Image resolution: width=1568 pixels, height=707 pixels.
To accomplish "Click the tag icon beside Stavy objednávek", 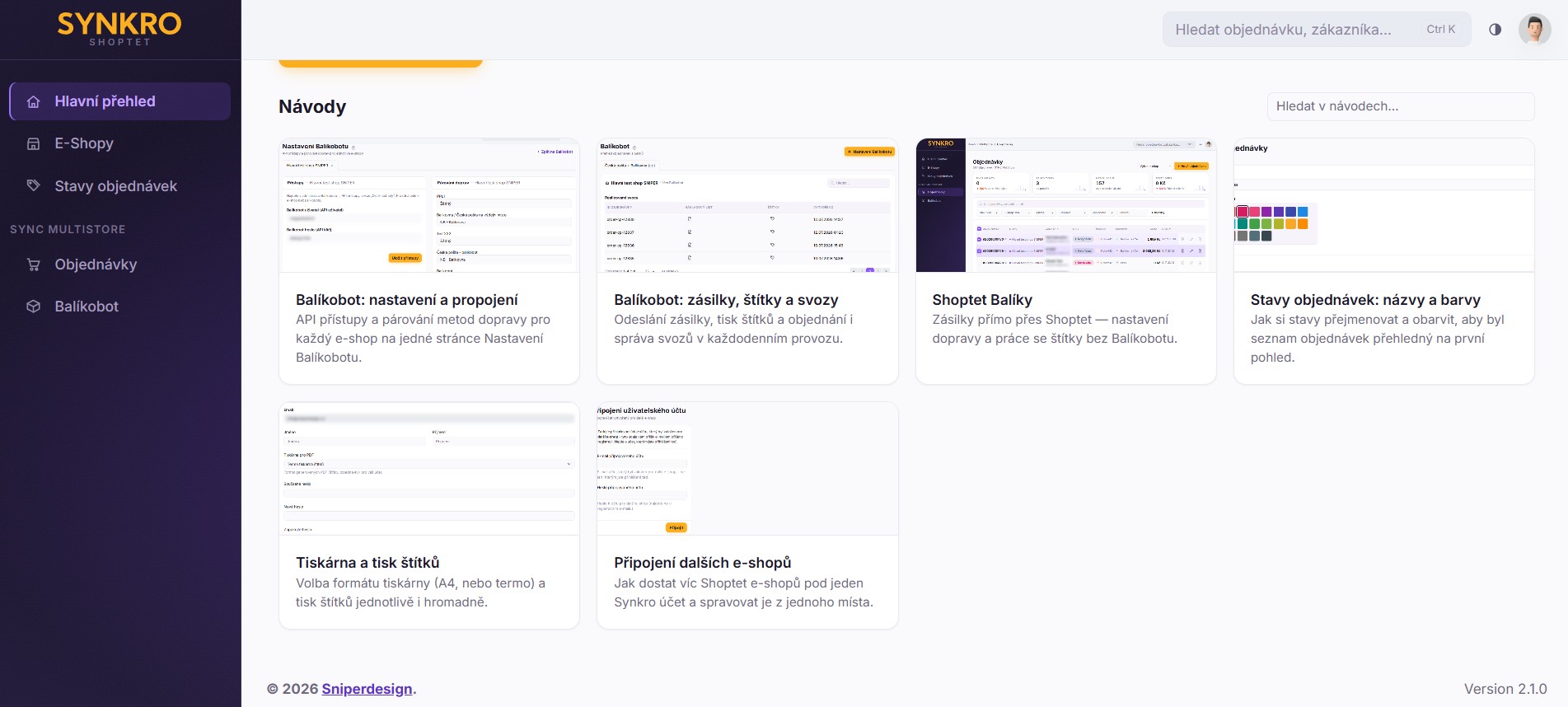I will point(34,185).
